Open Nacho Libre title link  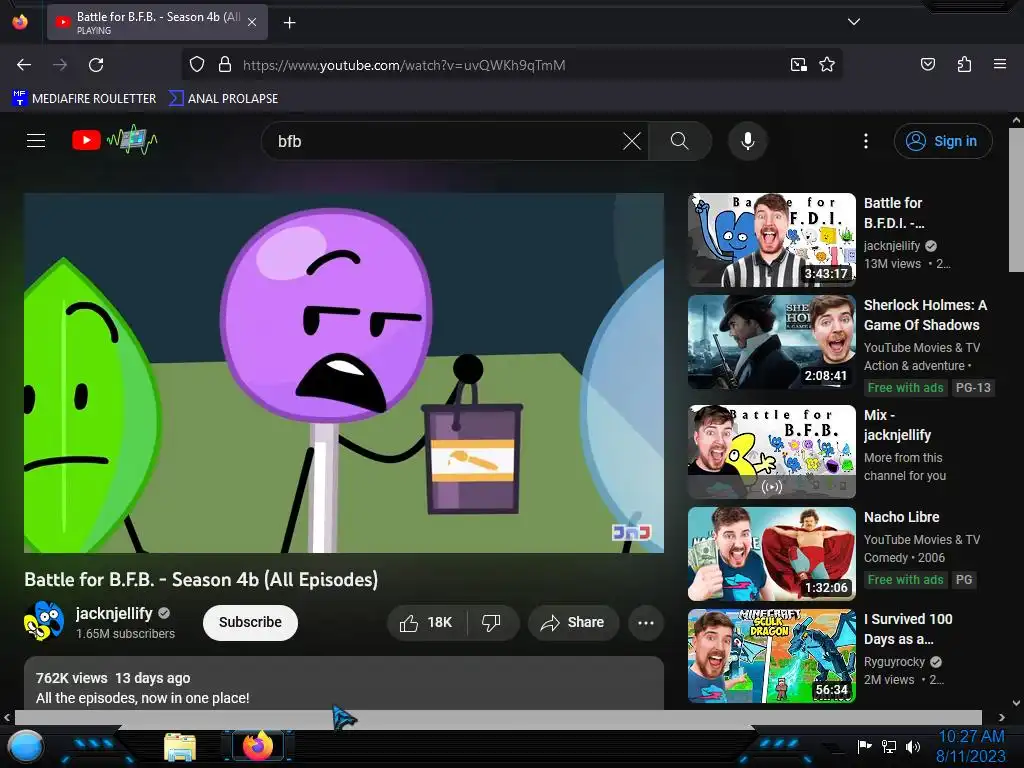pyautogui.click(x=901, y=517)
